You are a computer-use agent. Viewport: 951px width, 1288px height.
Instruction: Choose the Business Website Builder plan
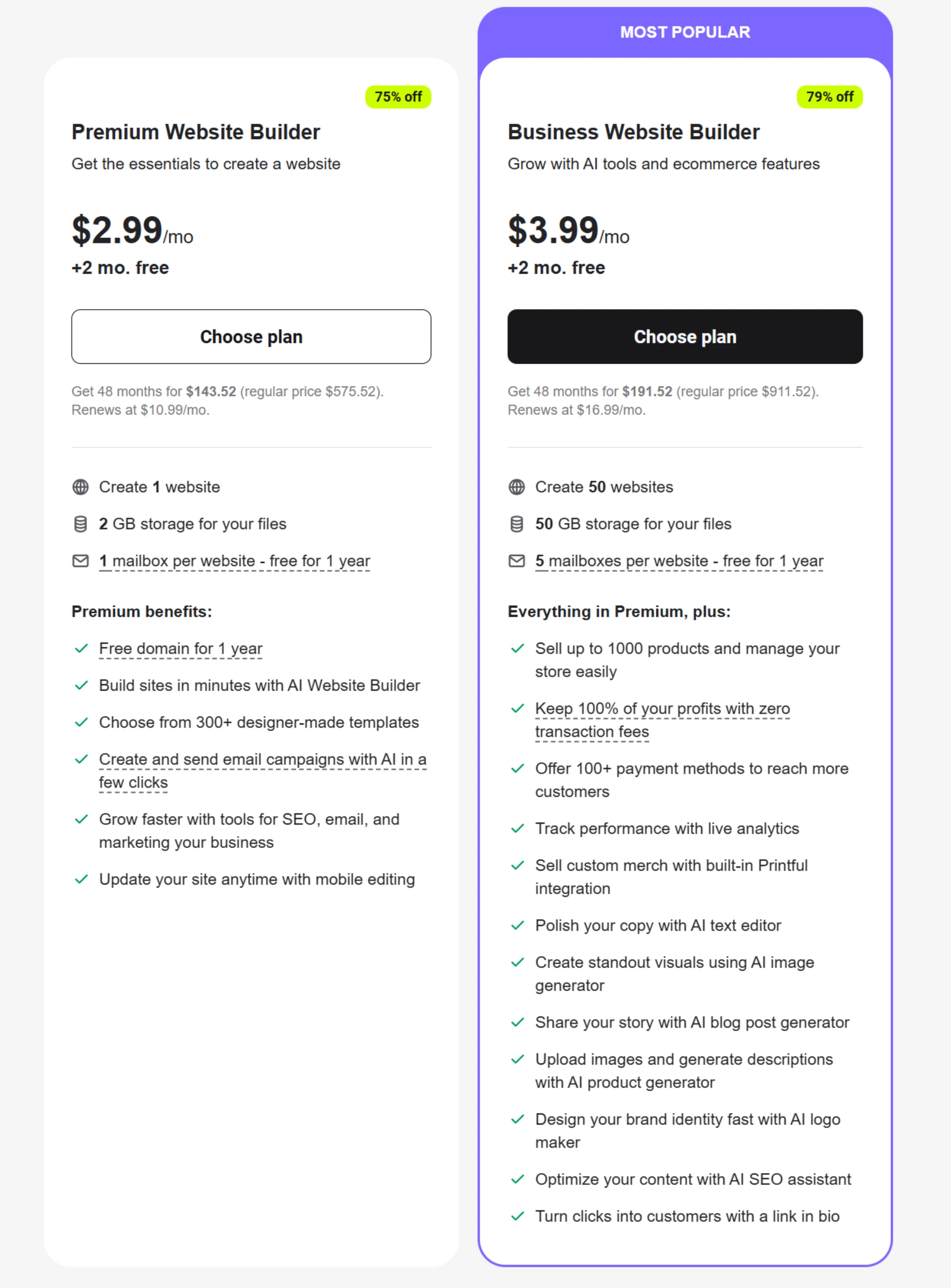point(684,337)
